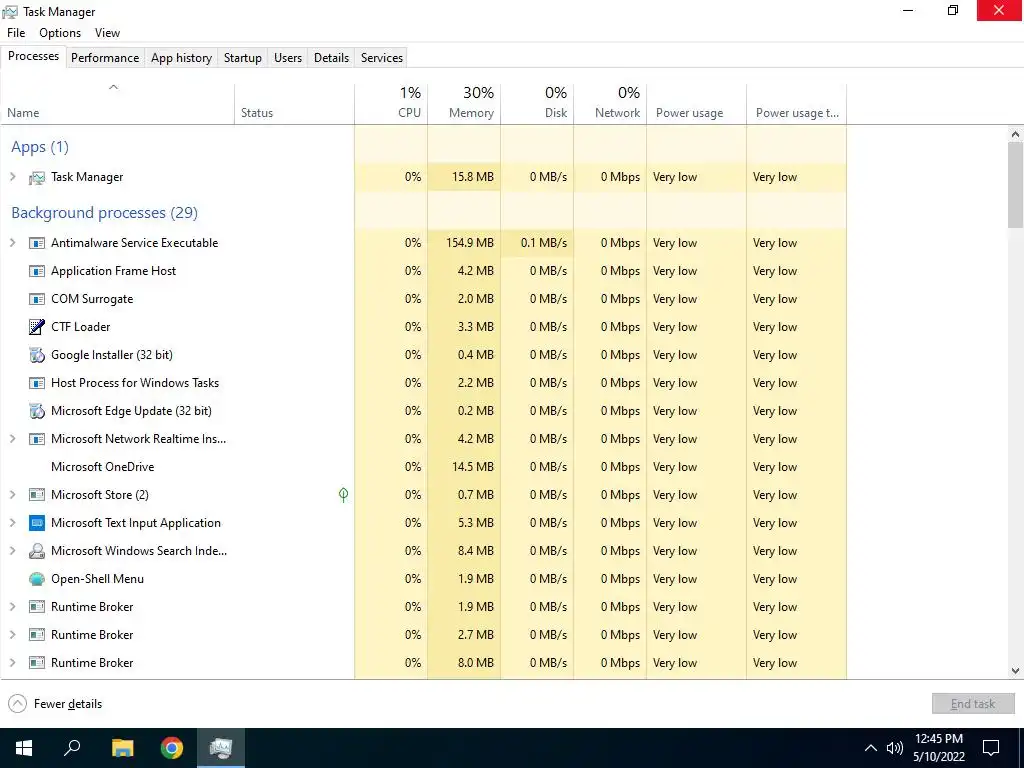The image size is (1024, 768).
Task: Switch to the Performance tab
Action: coord(105,57)
